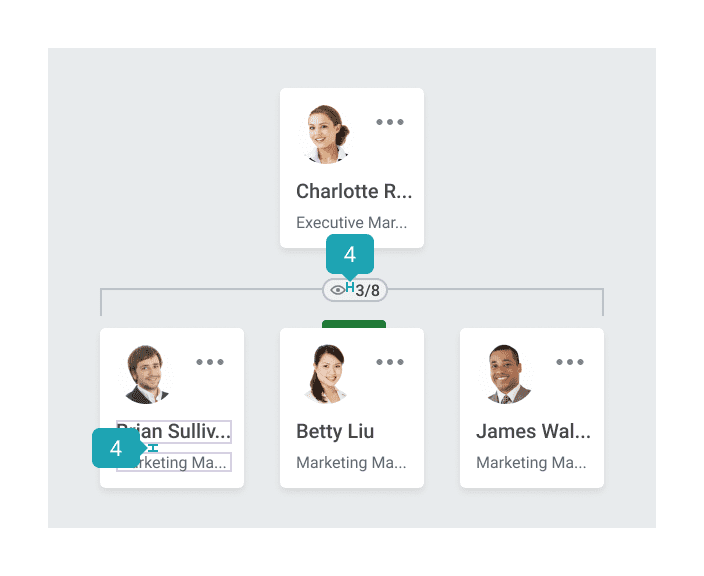This screenshot has height=576, width=704.
Task: Click the teal 4 badge above the 3/8 pill
Action: (349, 253)
